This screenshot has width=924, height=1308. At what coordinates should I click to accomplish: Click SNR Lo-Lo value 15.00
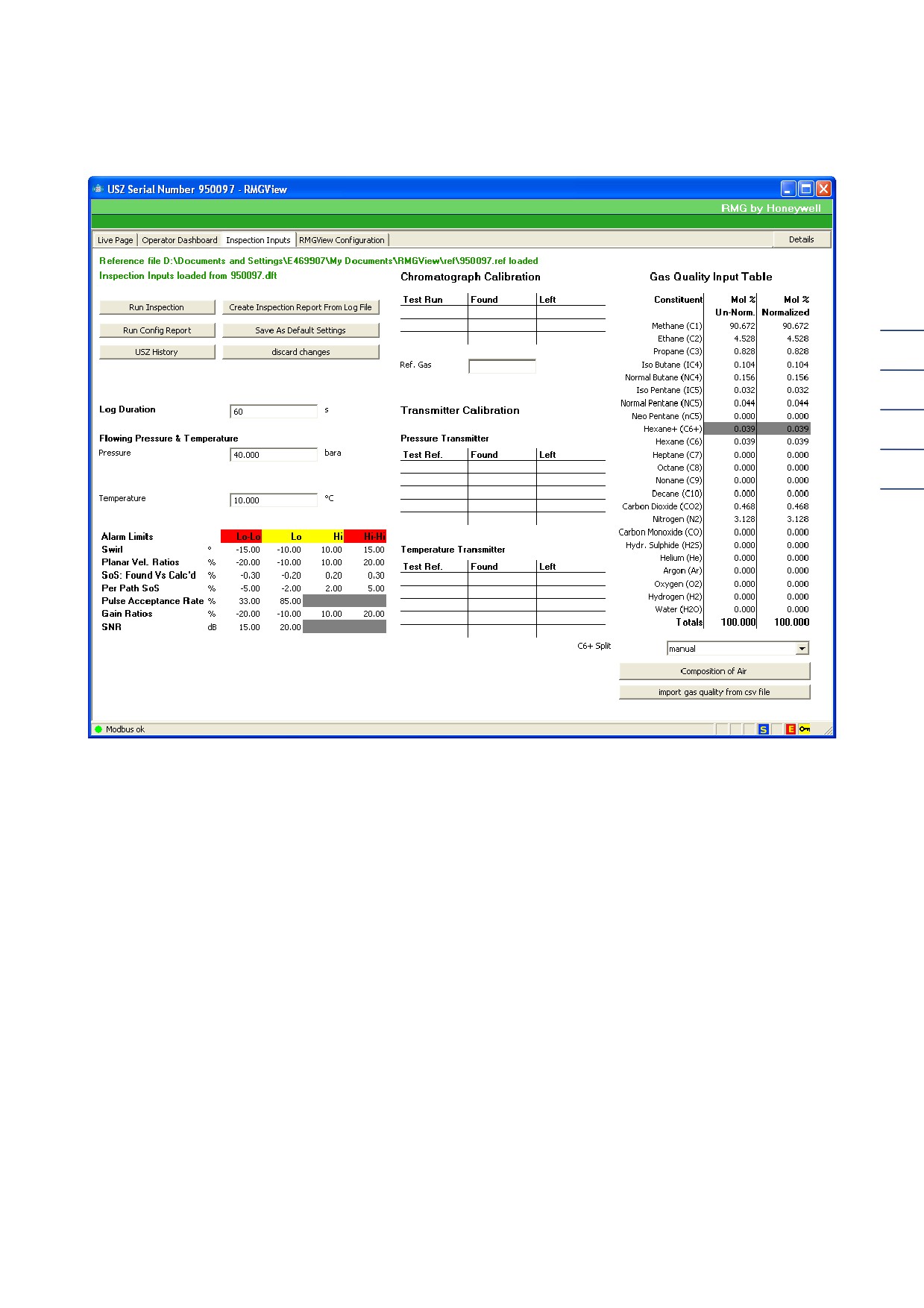(x=249, y=627)
